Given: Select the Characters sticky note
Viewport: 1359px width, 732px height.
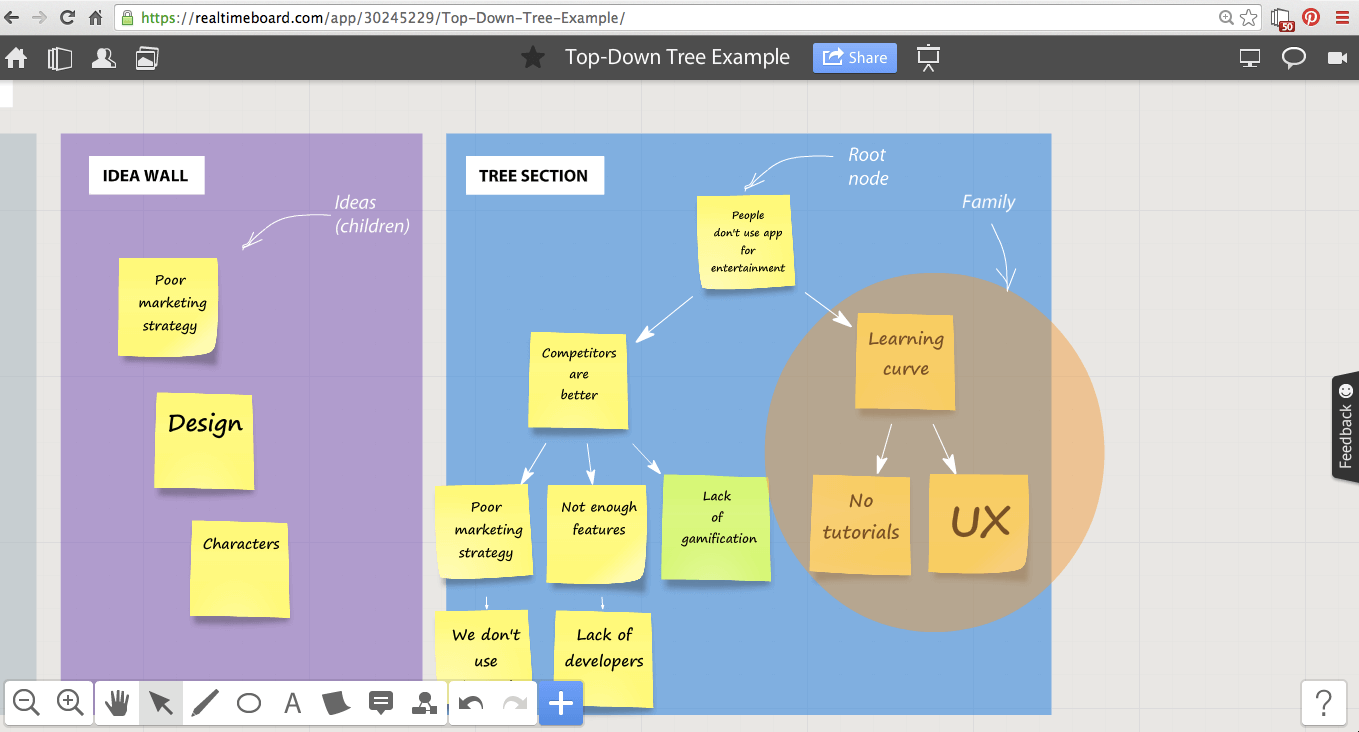Looking at the screenshot, I should [x=240, y=568].
